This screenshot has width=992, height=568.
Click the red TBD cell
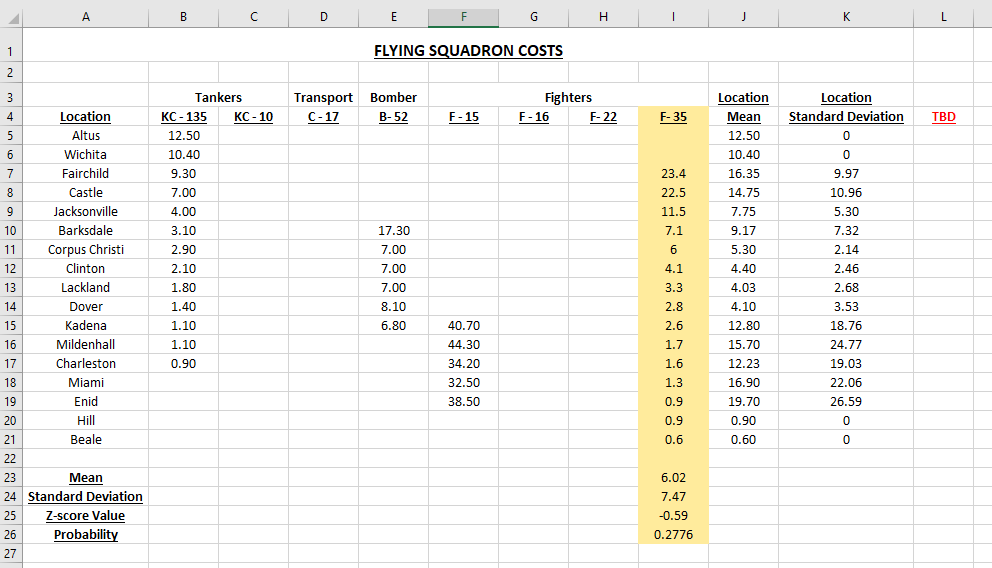tap(943, 116)
